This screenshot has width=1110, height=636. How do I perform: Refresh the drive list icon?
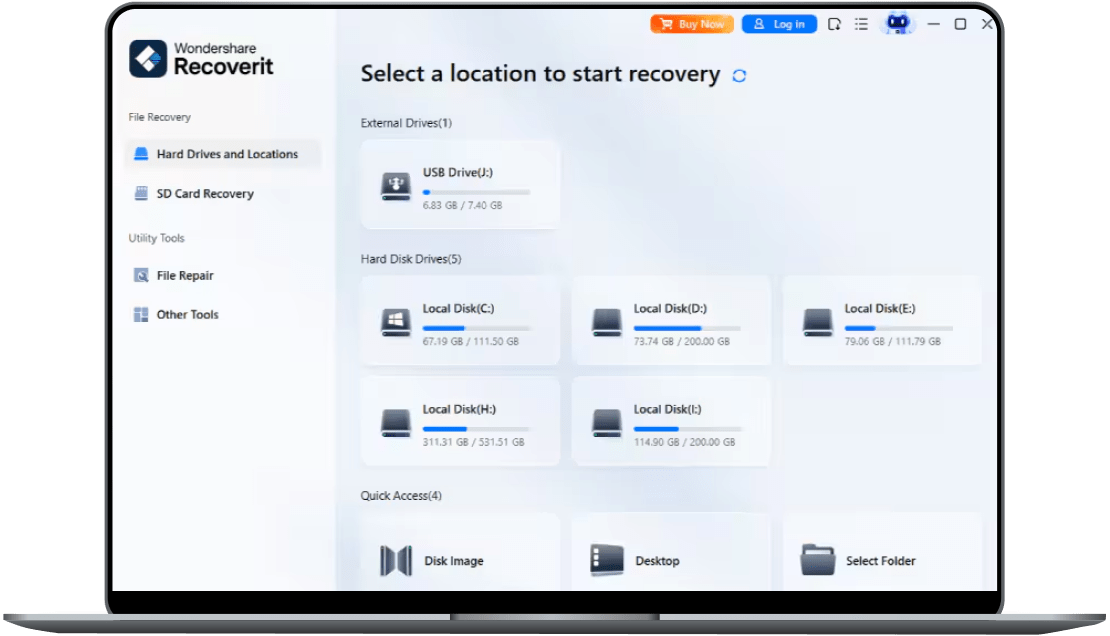[x=739, y=76]
